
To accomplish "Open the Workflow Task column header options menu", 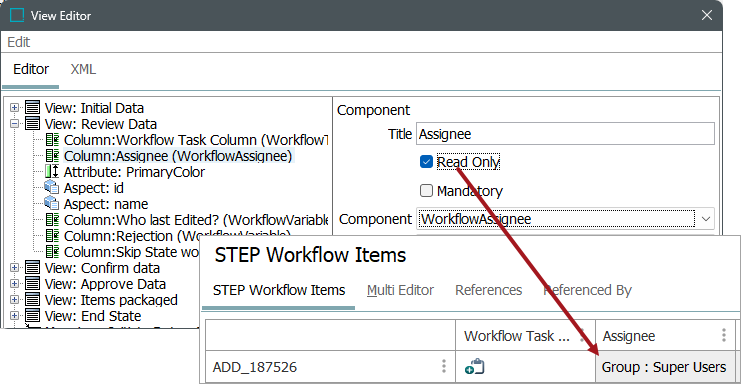I will tap(583, 335).
